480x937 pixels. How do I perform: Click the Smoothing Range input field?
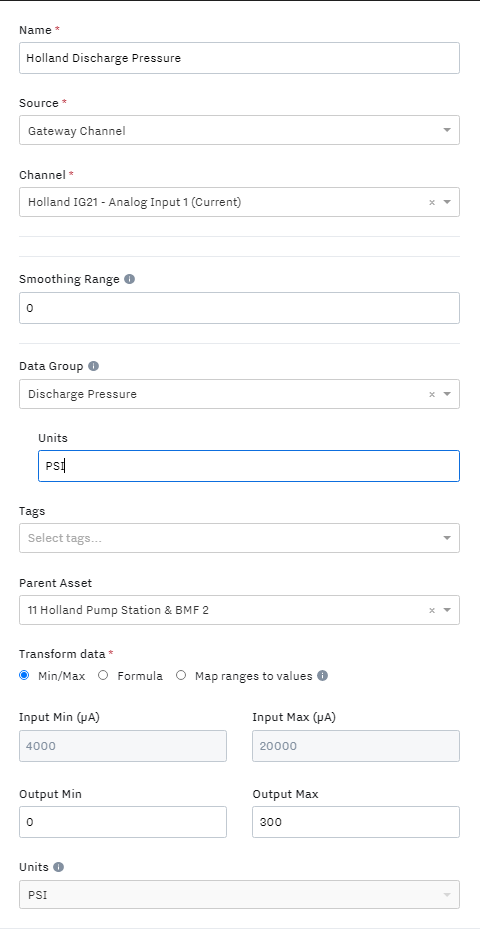[239, 308]
